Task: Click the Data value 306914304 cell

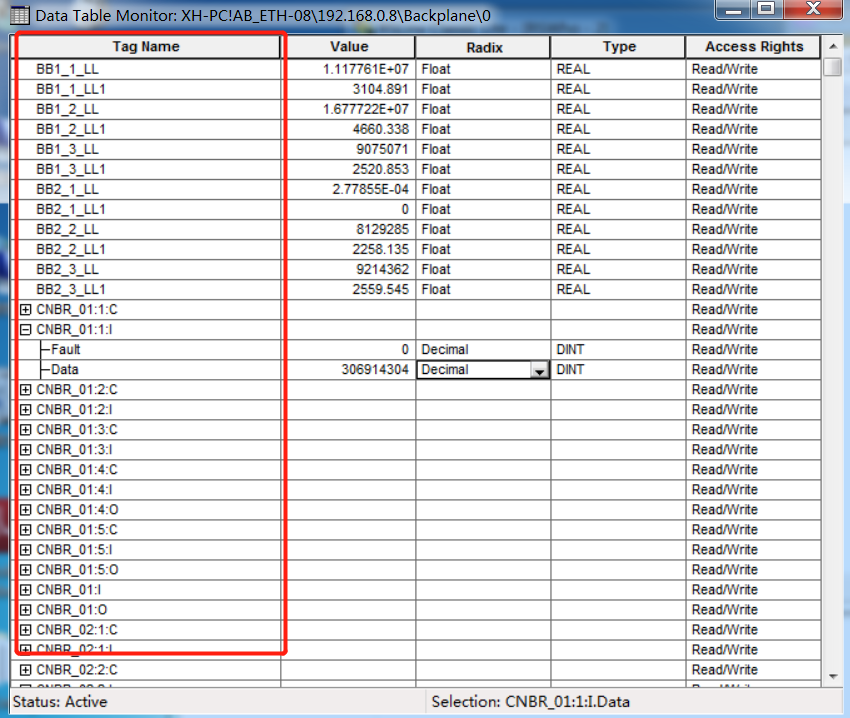Action: click(348, 369)
